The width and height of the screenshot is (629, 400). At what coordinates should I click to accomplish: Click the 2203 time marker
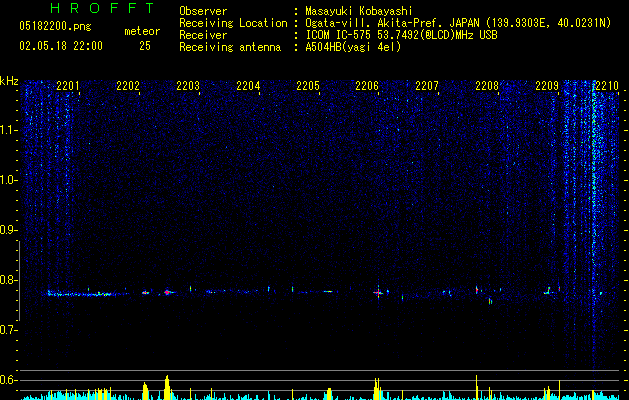pos(188,86)
